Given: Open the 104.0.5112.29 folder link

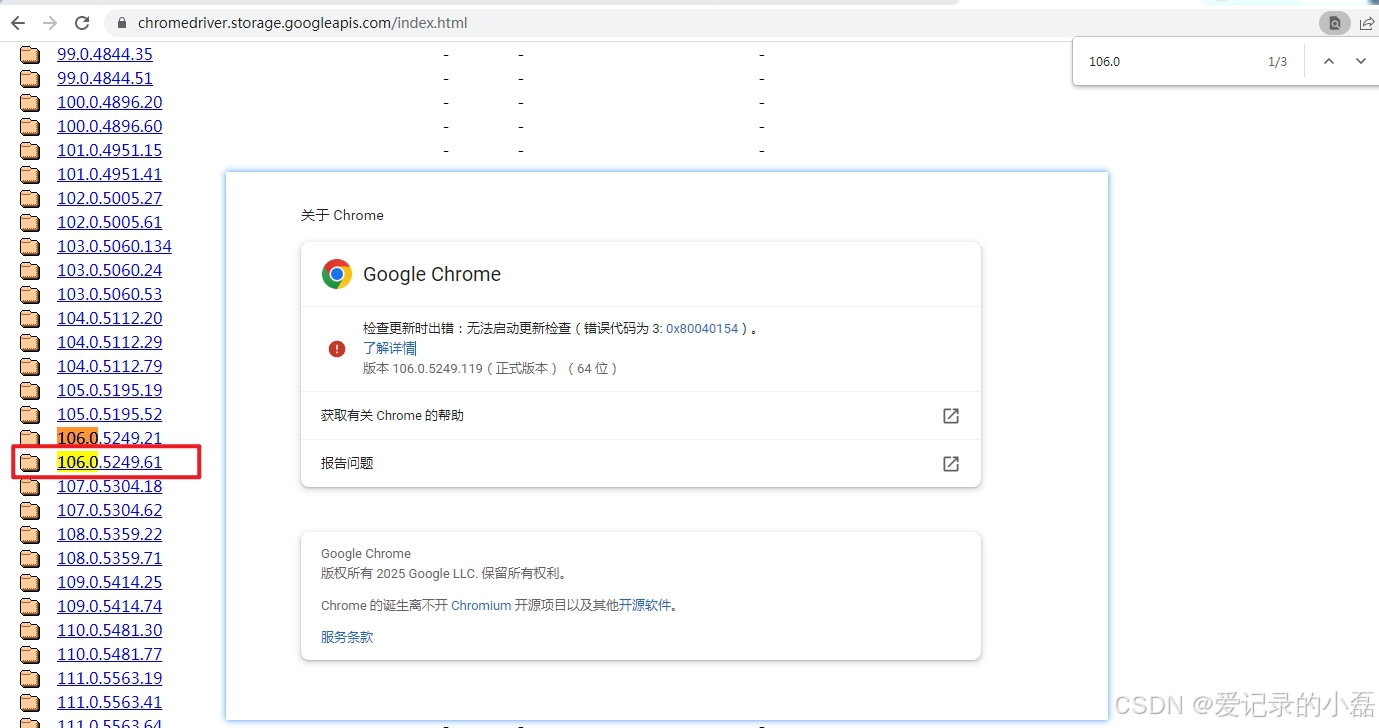Looking at the screenshot, I should point(109,342).
